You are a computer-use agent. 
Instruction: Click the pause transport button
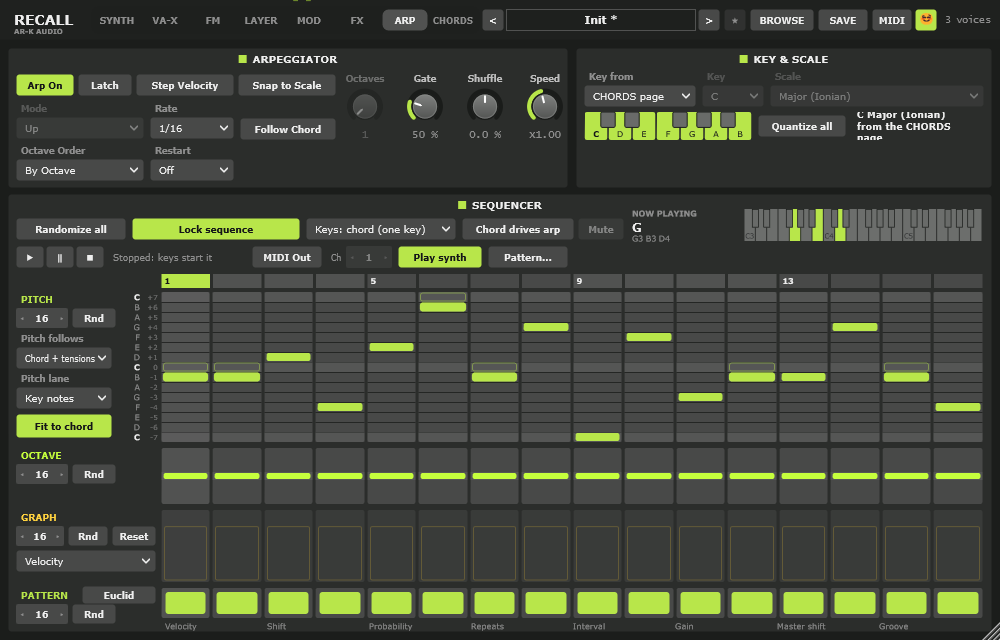tap(60, 258)
